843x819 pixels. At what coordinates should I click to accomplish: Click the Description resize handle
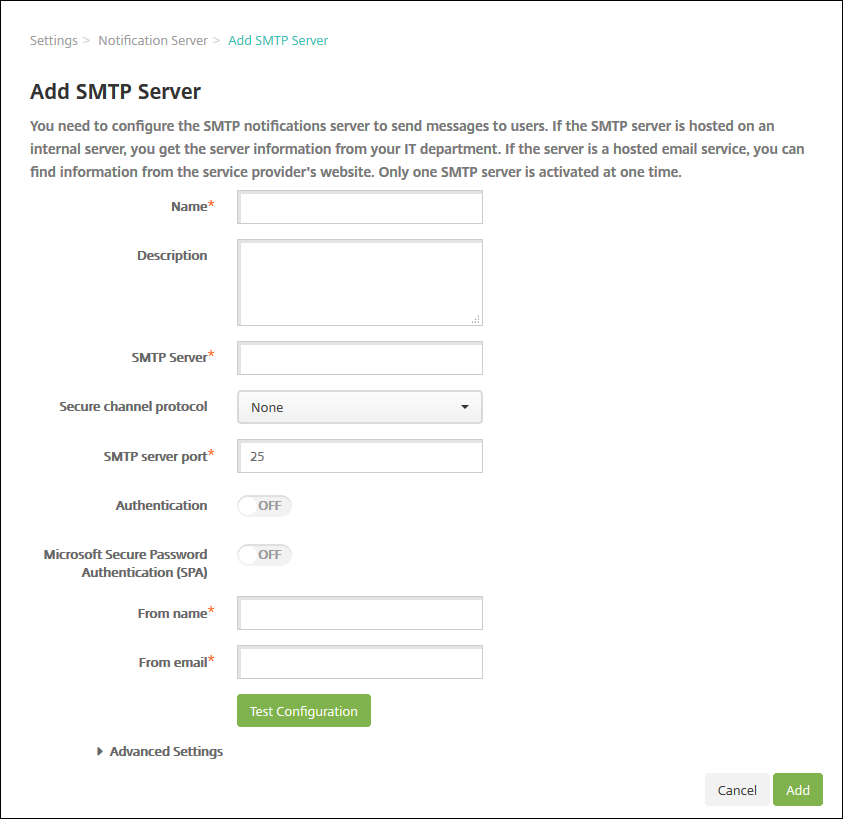[x=476, y=319]
